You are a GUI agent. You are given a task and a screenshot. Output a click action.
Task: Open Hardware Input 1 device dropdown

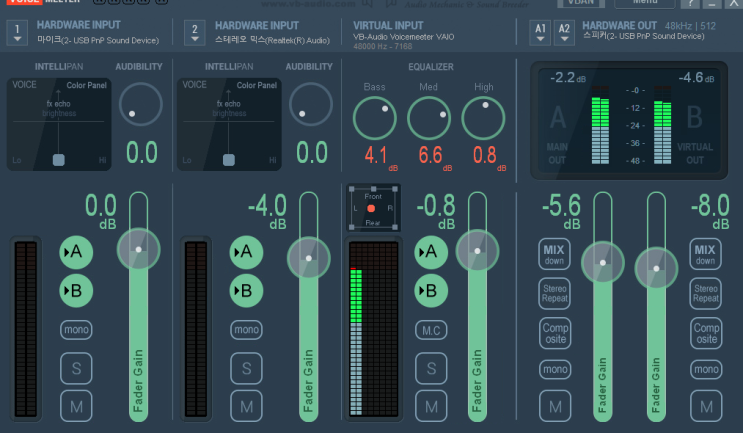[x=17, y=33]
